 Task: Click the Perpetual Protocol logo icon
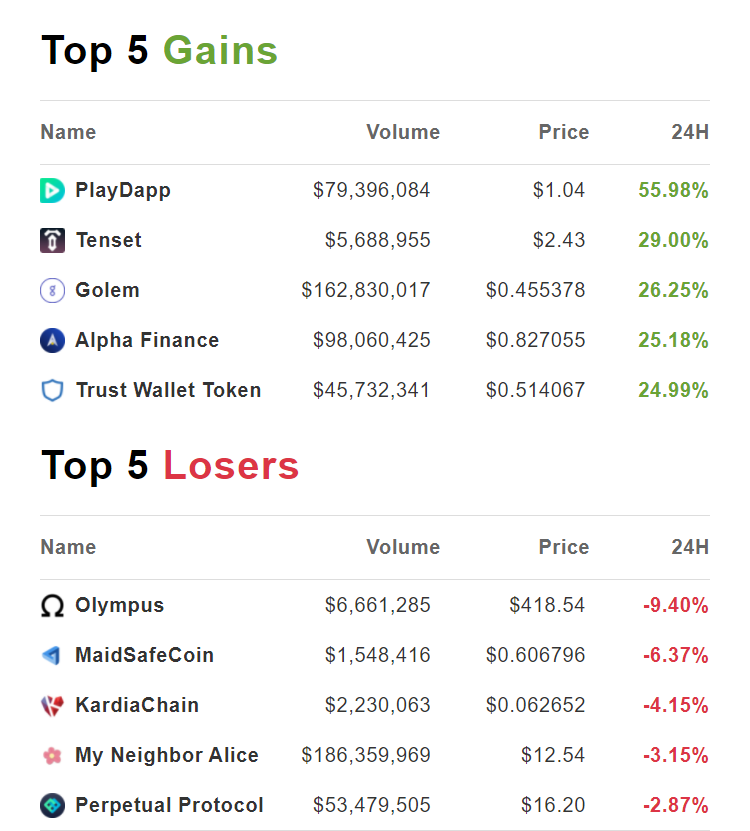(x=52, y=806)
